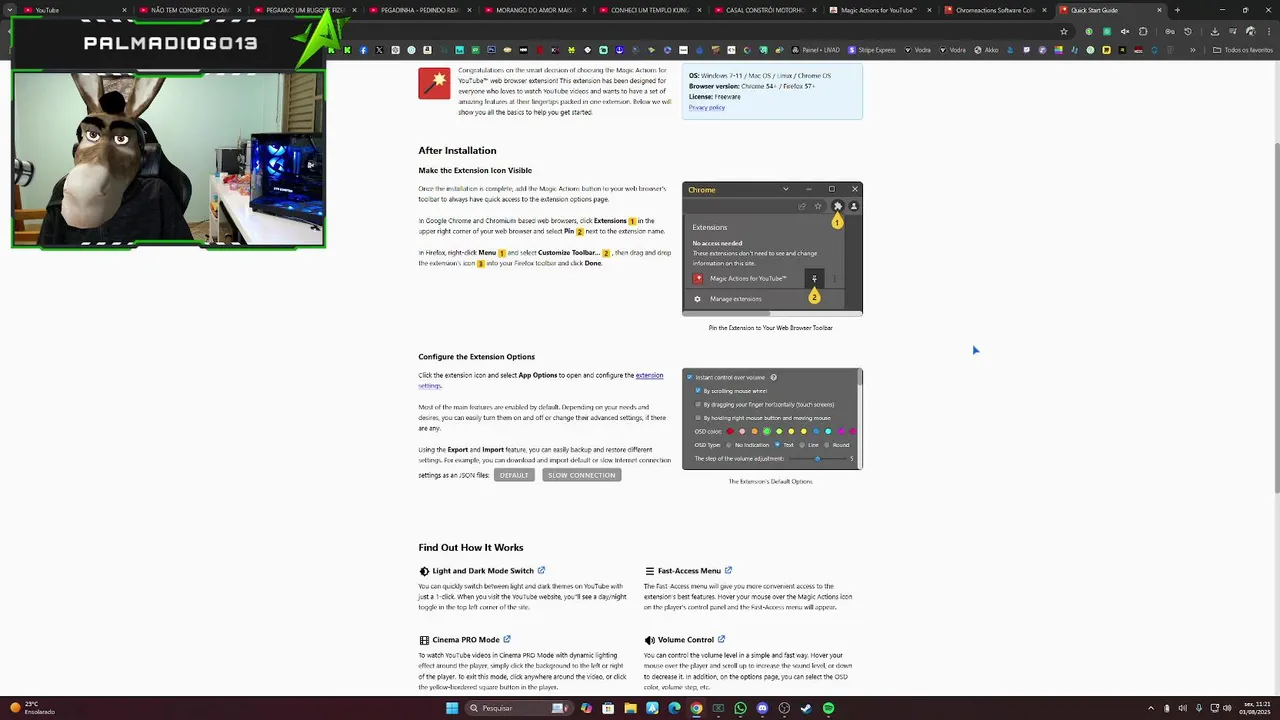Switch to the Magic Actions for YouTube tab
The image size is (1280, 720).
[x=880, y=10]
